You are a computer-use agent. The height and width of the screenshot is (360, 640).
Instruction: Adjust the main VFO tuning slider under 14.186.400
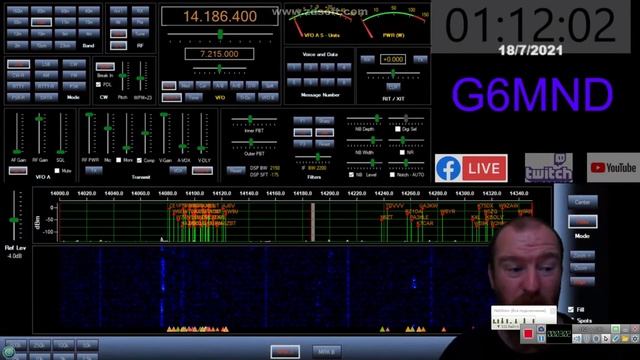coord(220,34)
